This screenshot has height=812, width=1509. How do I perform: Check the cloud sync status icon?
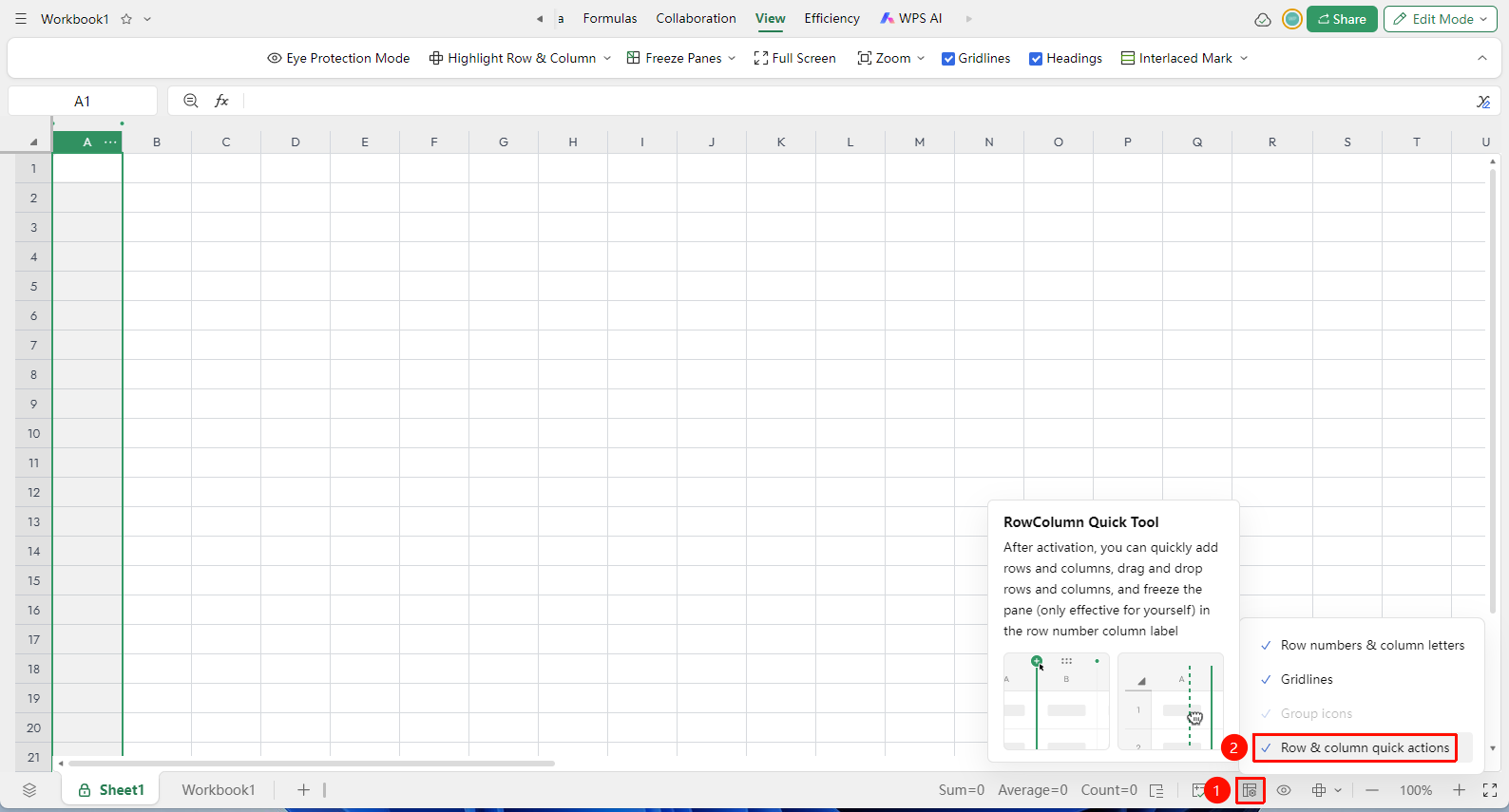(1263, 19)
